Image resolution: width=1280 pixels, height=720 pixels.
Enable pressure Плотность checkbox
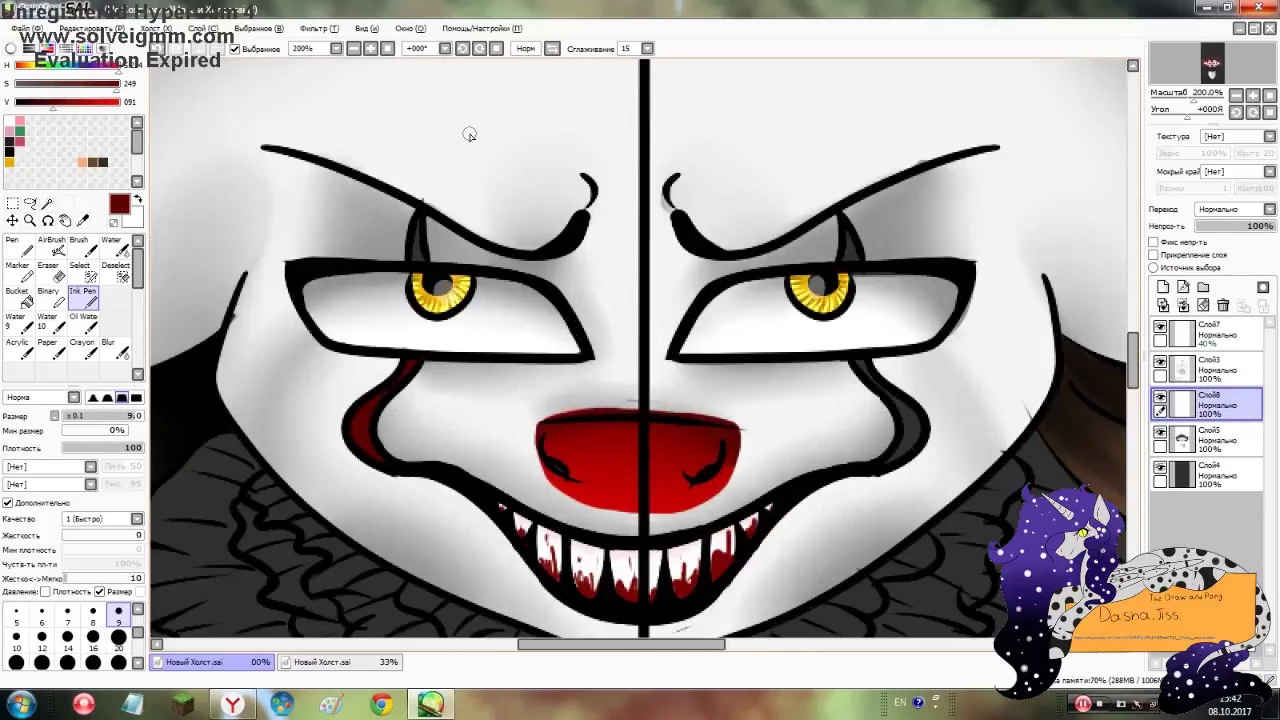click(46, 592)
